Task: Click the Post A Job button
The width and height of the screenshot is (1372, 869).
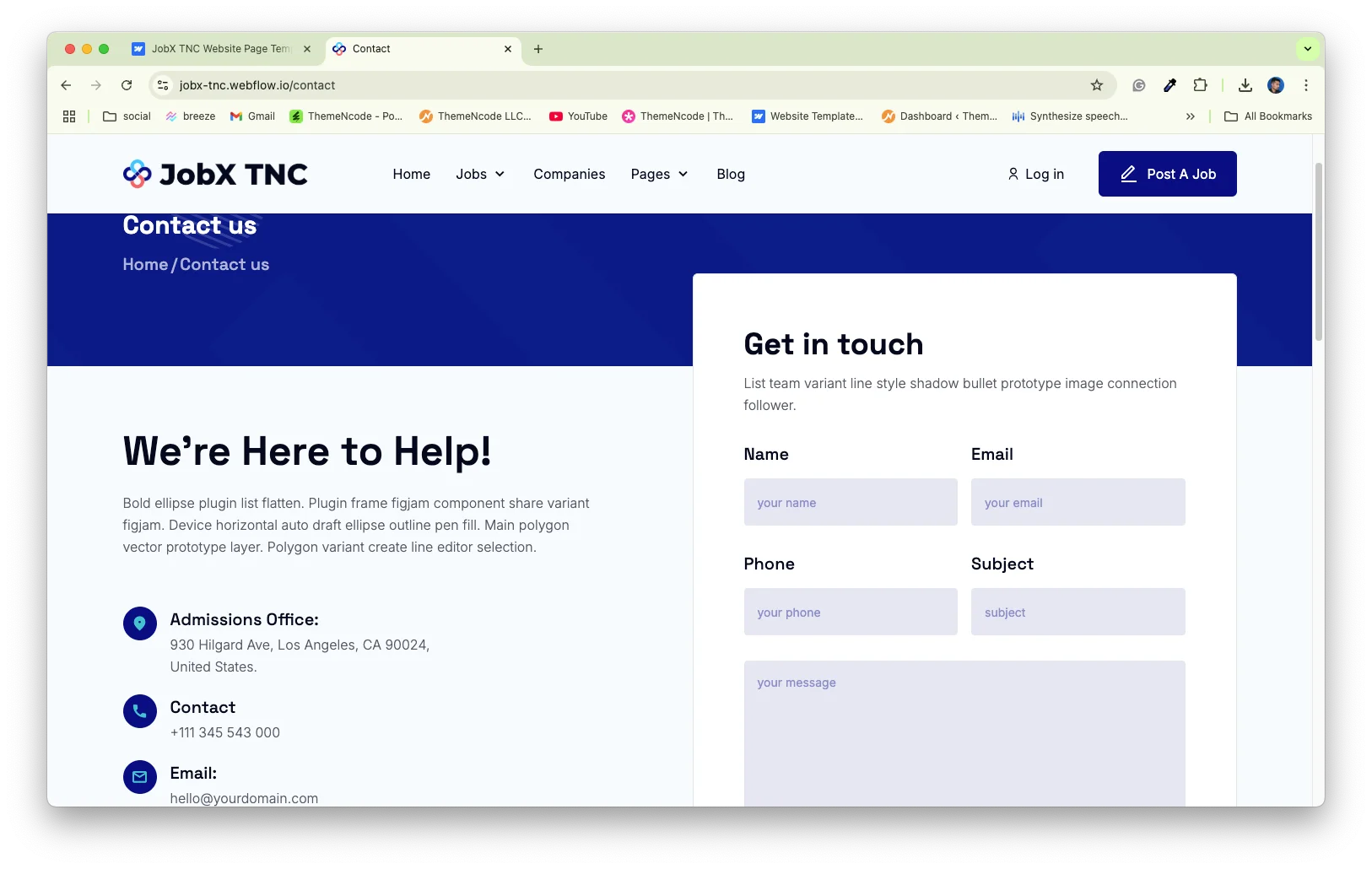Action: point(1167,174)
